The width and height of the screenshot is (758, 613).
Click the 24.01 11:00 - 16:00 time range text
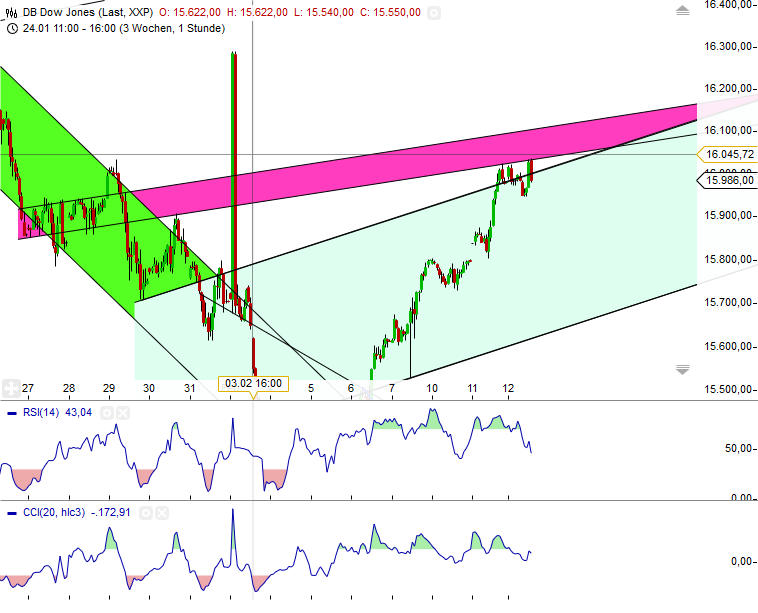click(x=124, y=29)
